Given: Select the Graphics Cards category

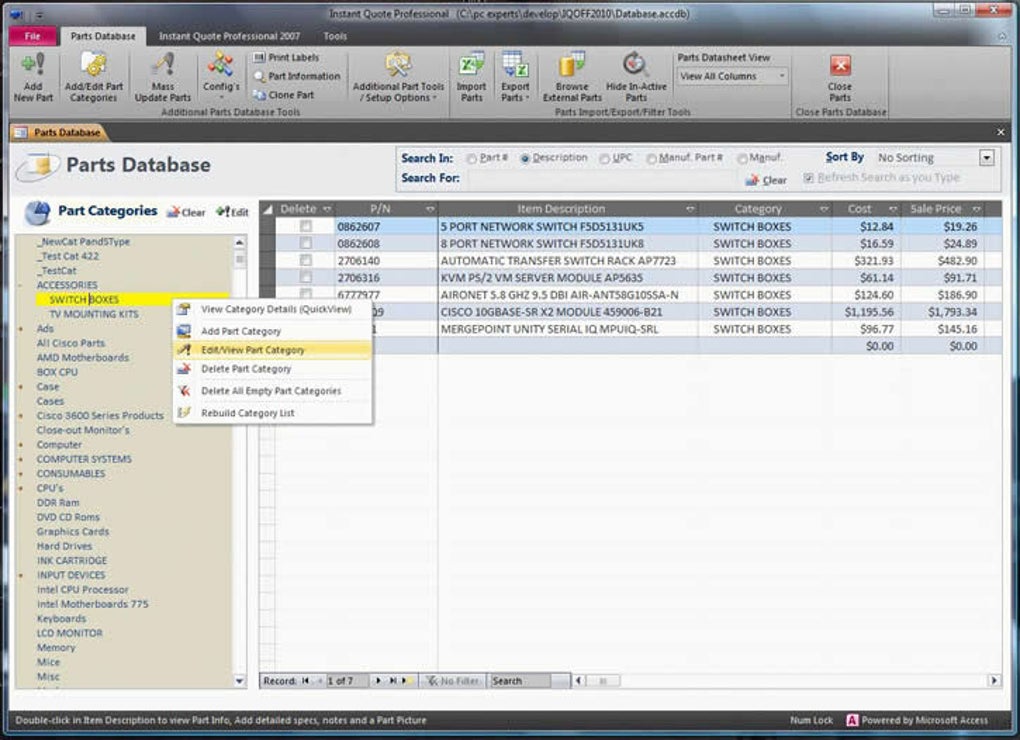Looking at the screenshot, I should click(x=73, y=531).
